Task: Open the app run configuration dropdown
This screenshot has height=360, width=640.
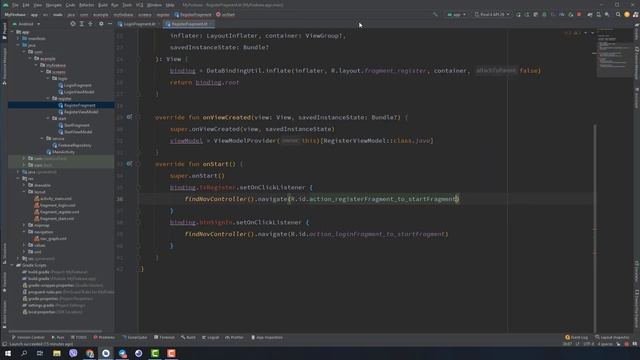Action: (x=456, y=15)
